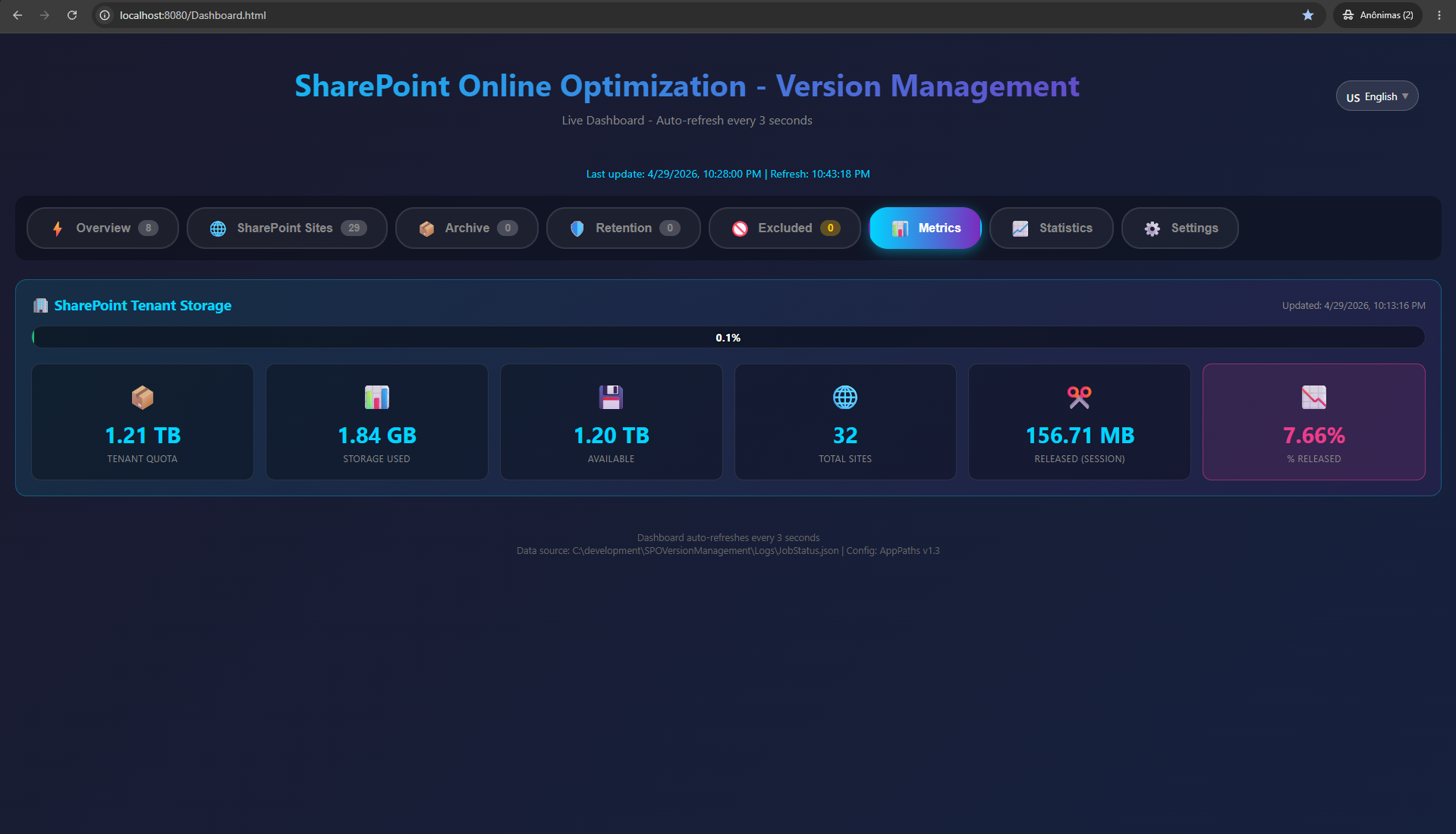Click the Excluded count badge 0
This screenshot has width=1456, height=834.
point(830,228)
